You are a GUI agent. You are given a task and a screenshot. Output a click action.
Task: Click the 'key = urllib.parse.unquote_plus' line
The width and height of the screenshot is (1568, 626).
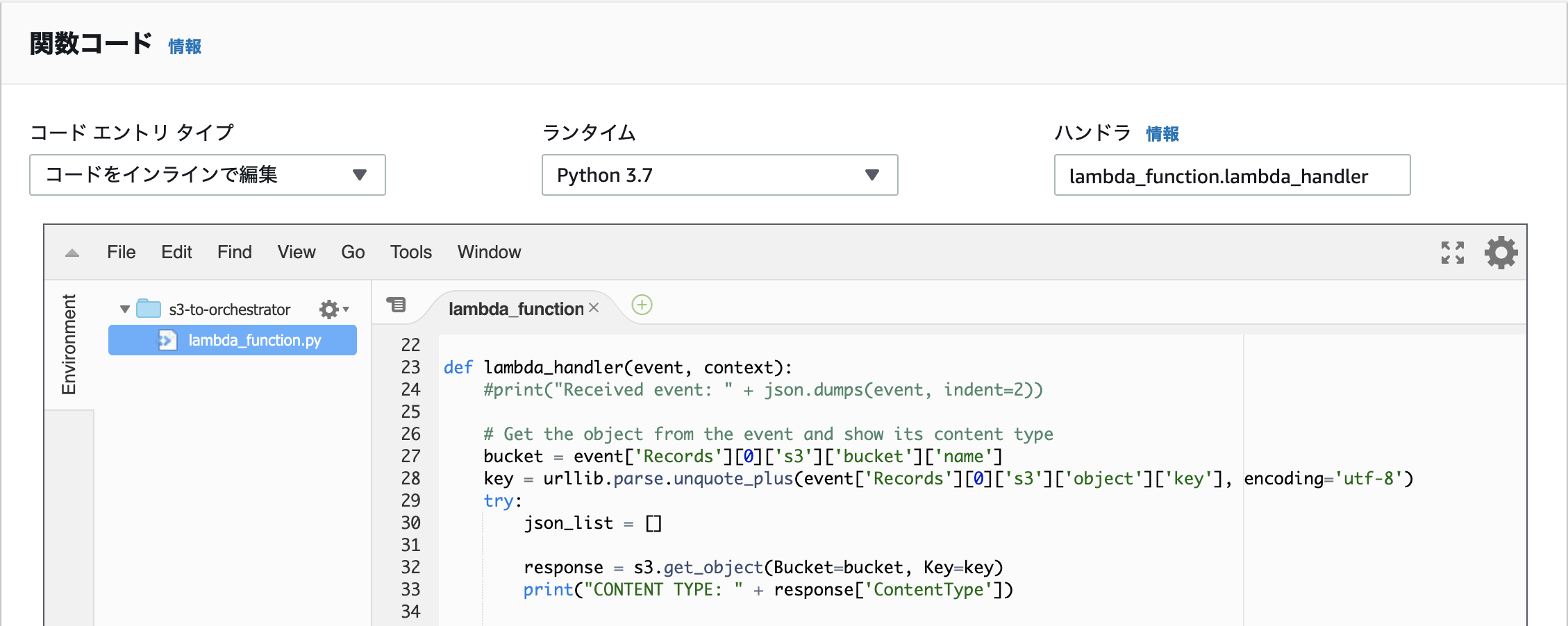[949, 478]
